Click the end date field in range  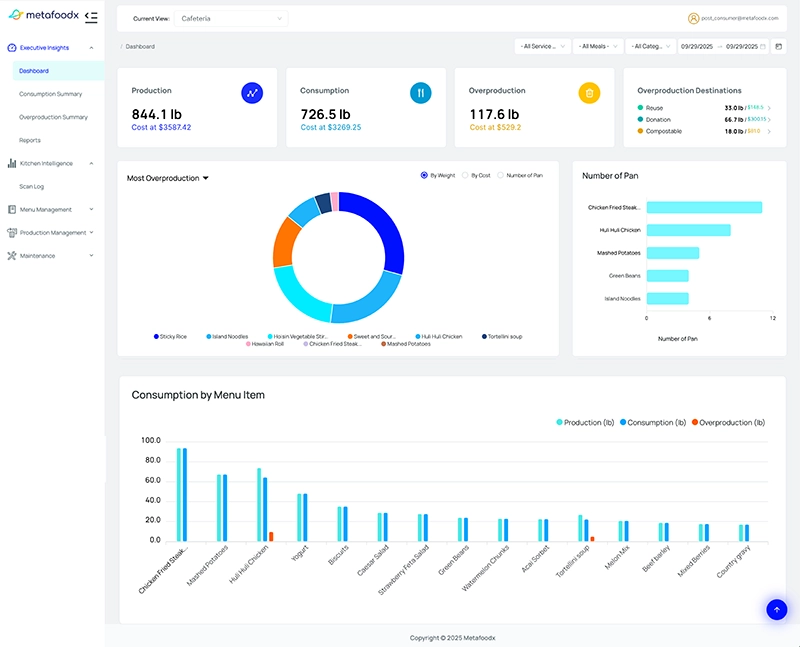point(742,46)
